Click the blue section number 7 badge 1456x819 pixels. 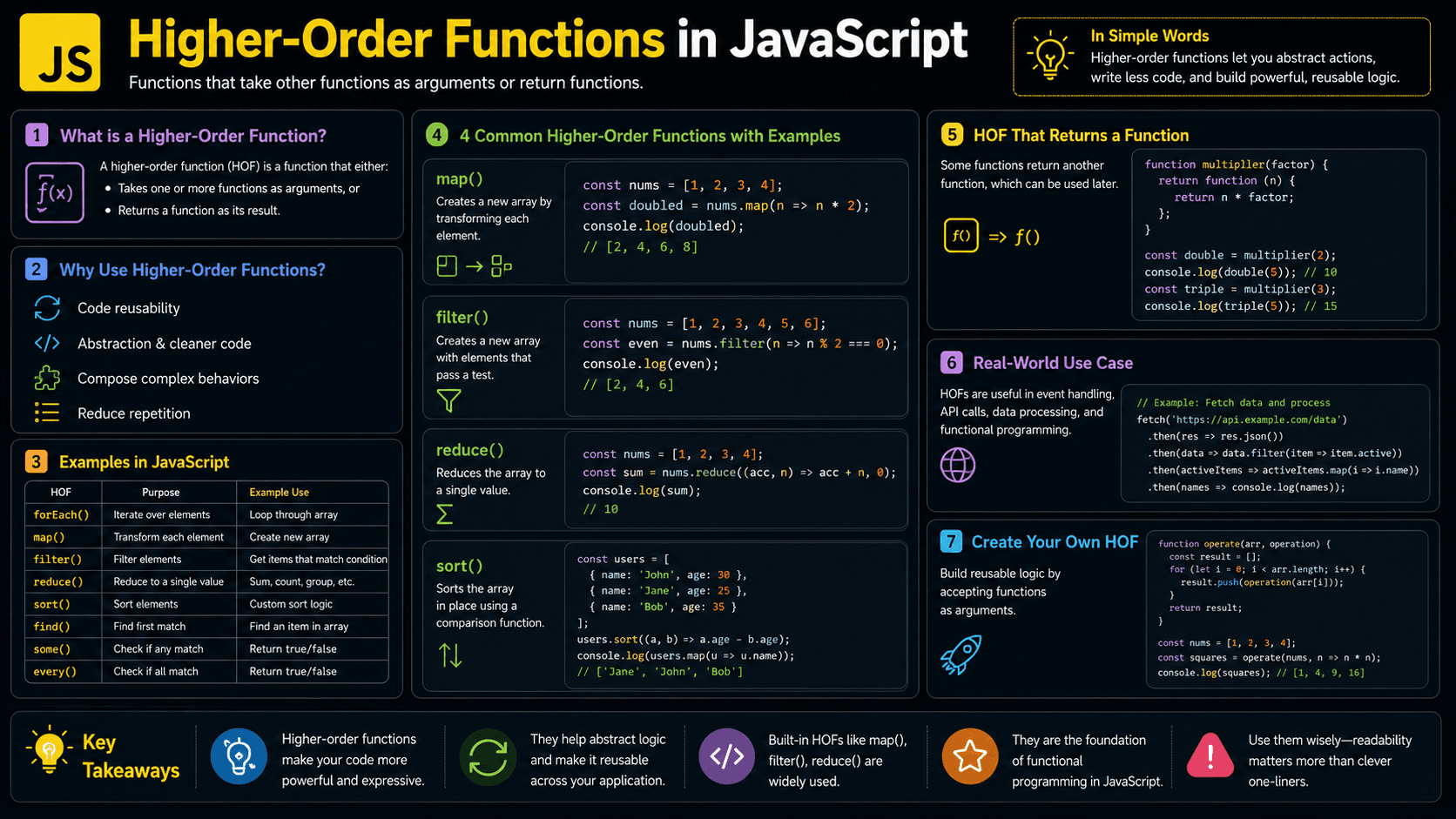[951, 541]
